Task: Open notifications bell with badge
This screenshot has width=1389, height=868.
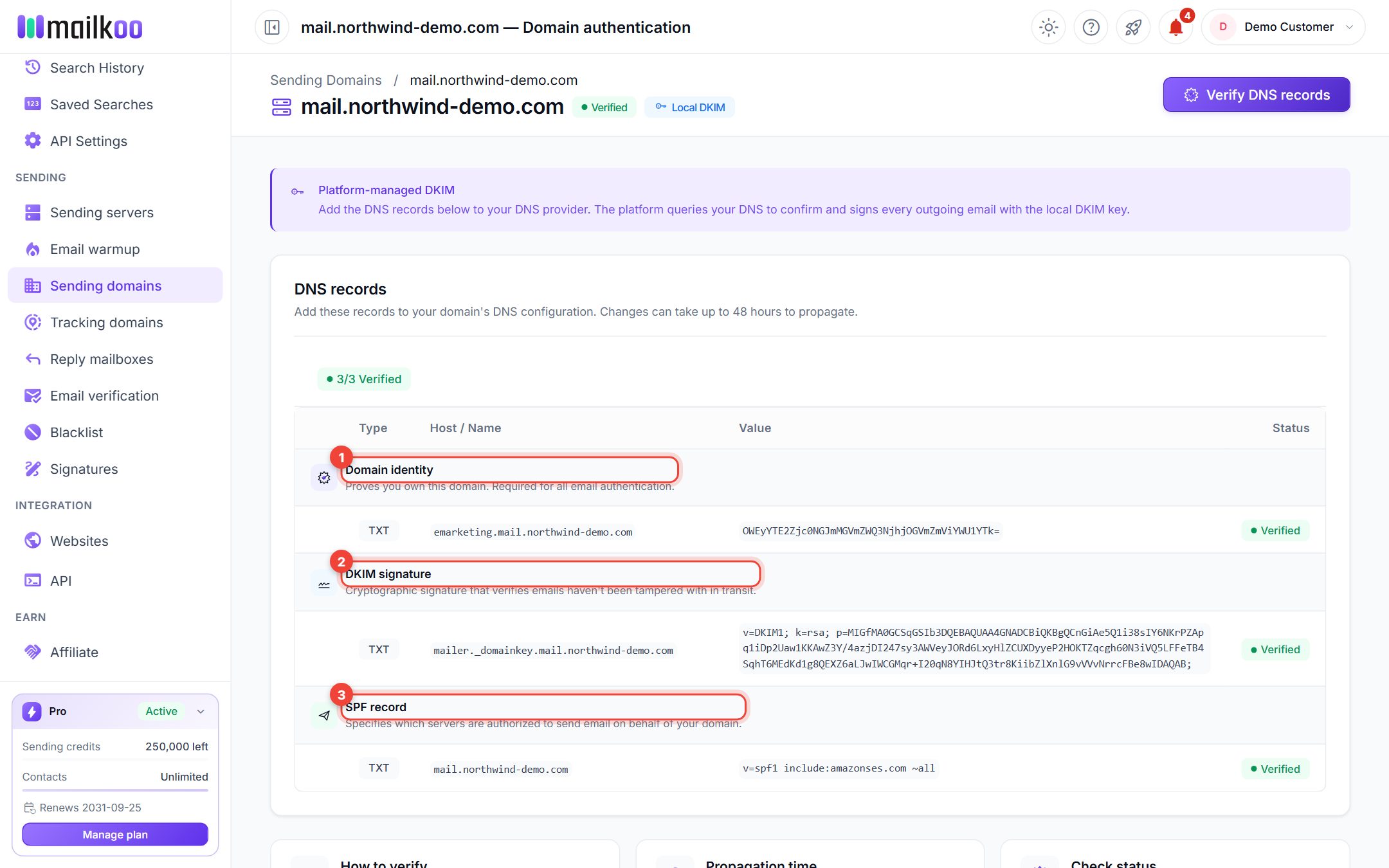Action: 1176,27
